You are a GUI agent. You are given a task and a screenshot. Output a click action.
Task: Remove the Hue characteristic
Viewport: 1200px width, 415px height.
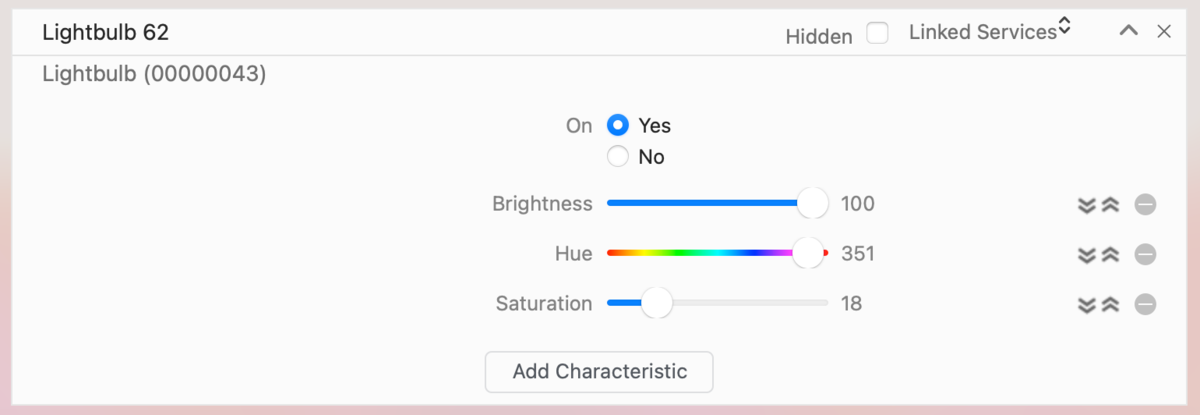[x=1145, y=254]
